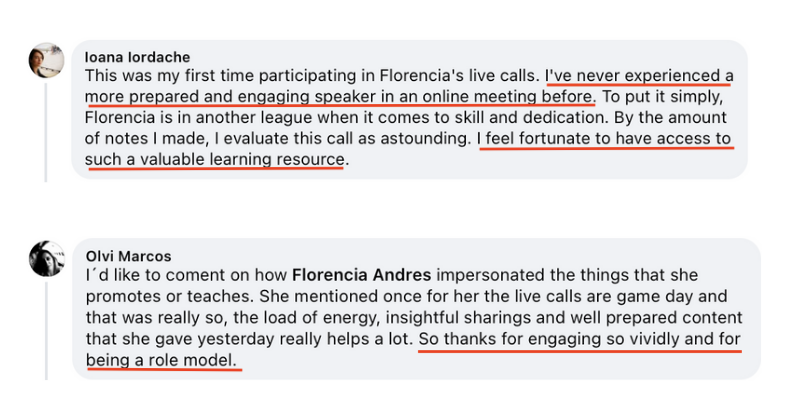
Task: Select the underlined phrase 'I've never experienced a'
Action: click(x=639, y=76)
